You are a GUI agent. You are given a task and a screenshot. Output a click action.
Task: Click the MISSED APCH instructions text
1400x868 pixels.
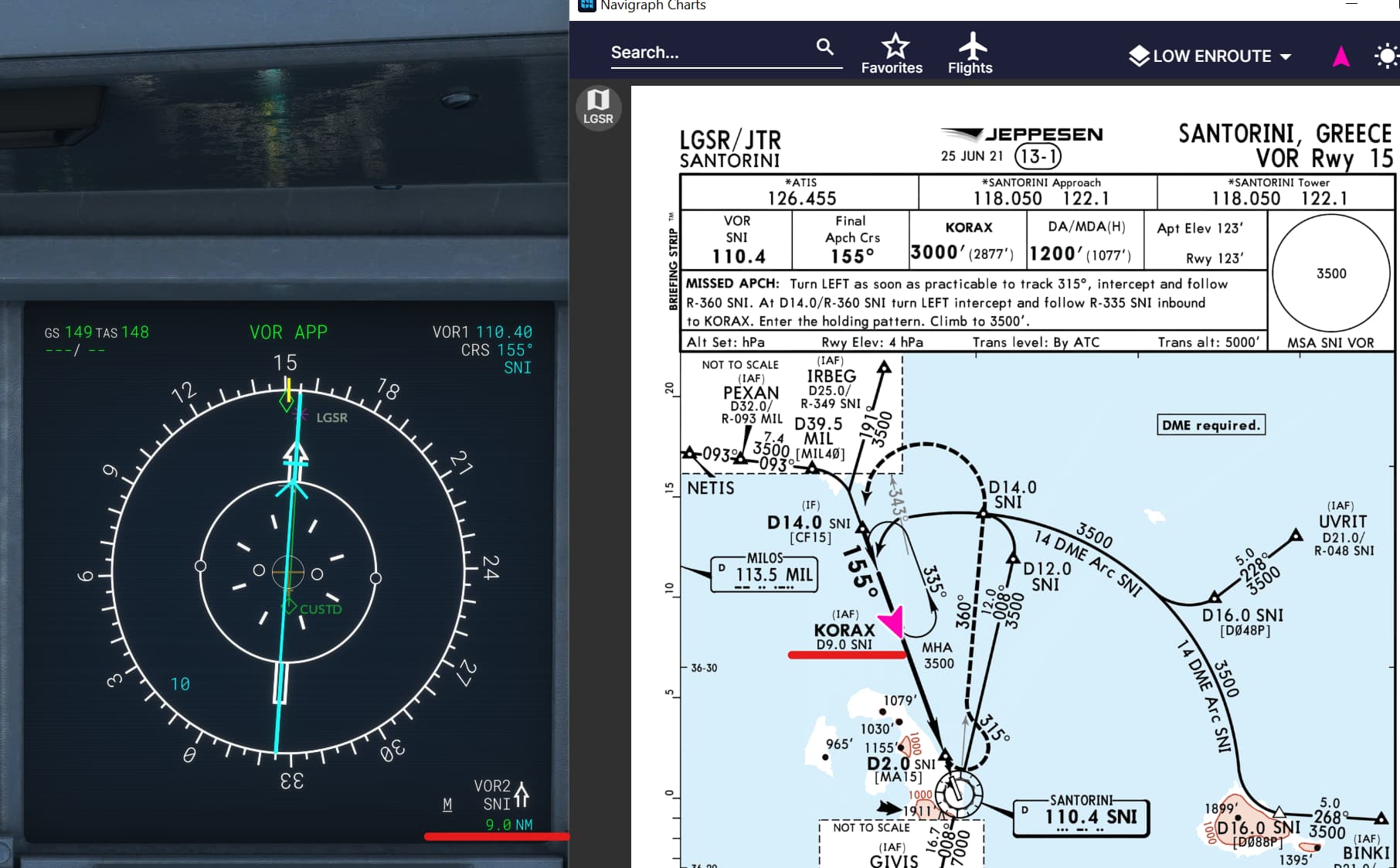tap(957, 302)
